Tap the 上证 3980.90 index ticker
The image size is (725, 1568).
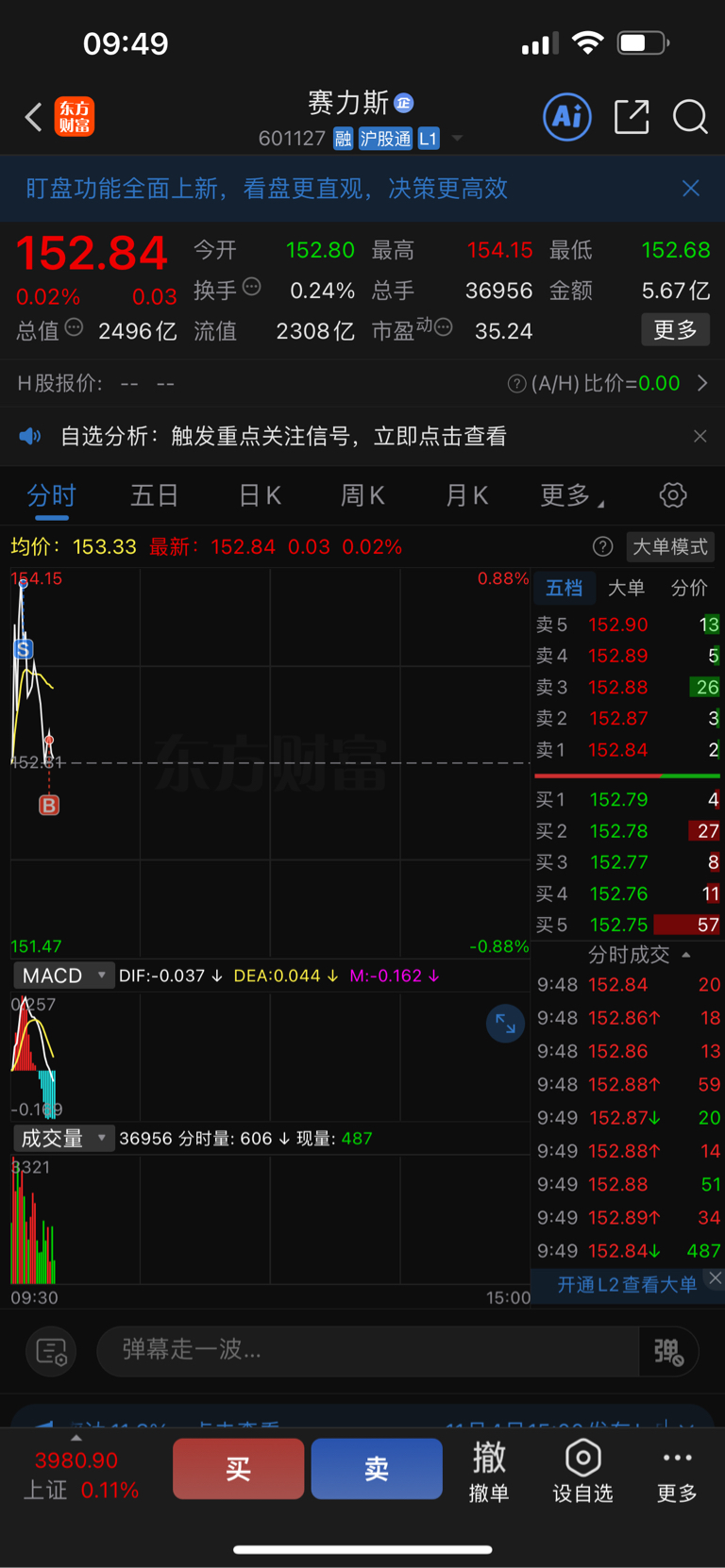81,1476
